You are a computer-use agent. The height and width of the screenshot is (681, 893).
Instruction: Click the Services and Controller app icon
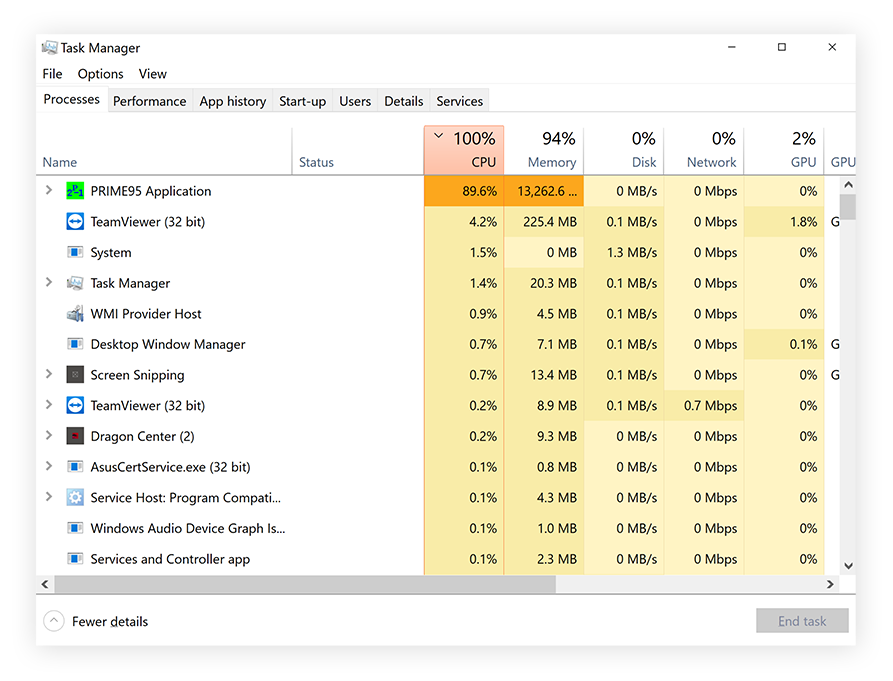tap(75, 559)
